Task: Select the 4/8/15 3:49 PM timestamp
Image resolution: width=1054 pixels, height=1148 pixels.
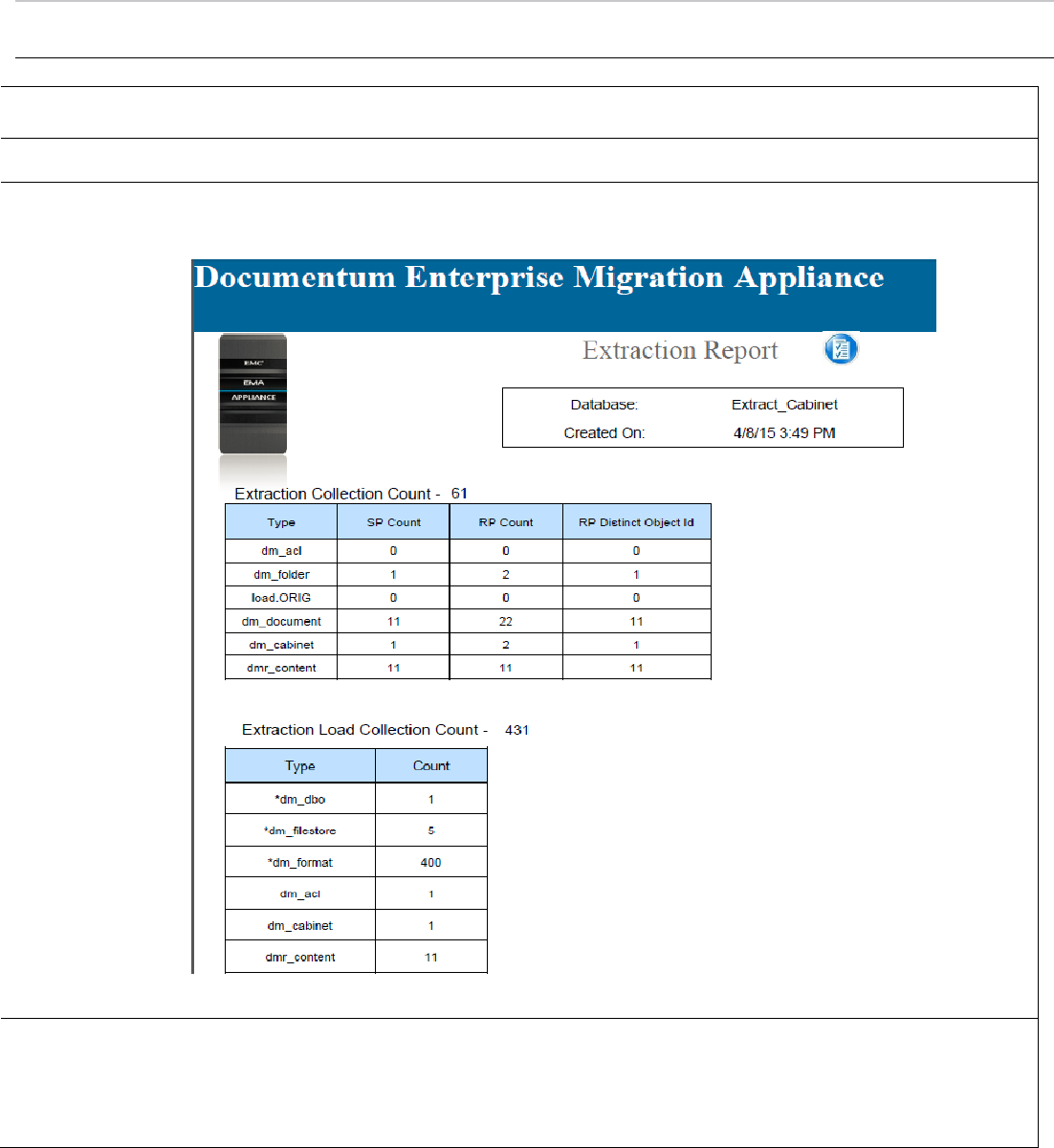Action: click(x=784, y=432)
